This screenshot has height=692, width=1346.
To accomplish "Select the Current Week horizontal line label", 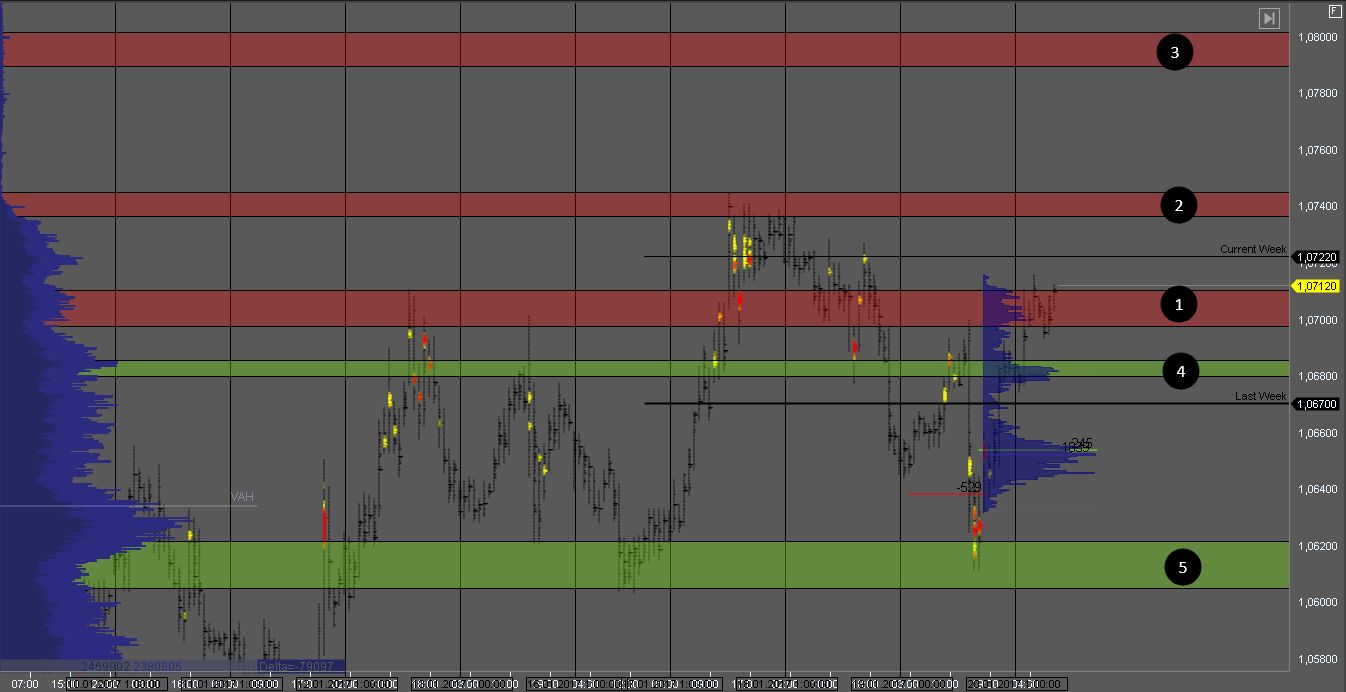I will (x=1252, y=249).
